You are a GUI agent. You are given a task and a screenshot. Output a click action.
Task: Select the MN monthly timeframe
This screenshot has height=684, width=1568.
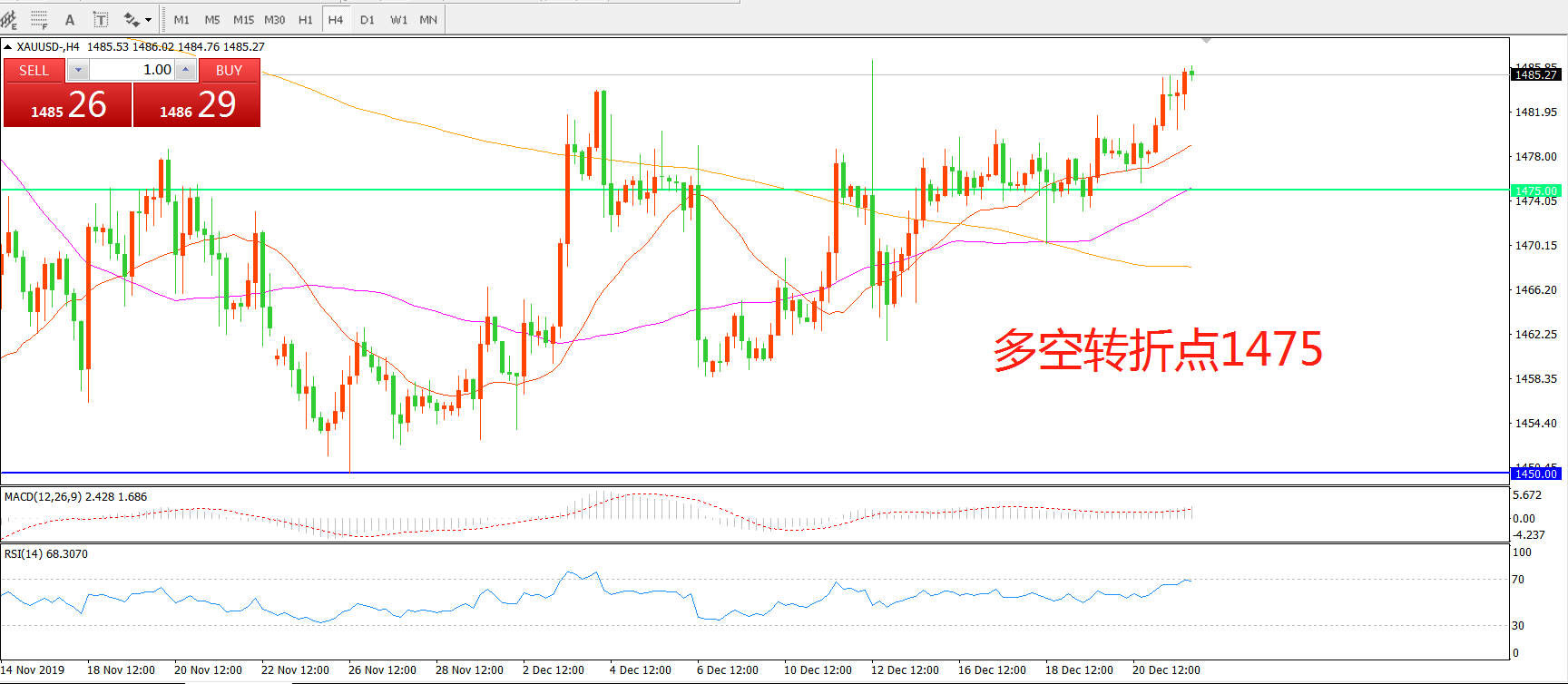[428, 19]
